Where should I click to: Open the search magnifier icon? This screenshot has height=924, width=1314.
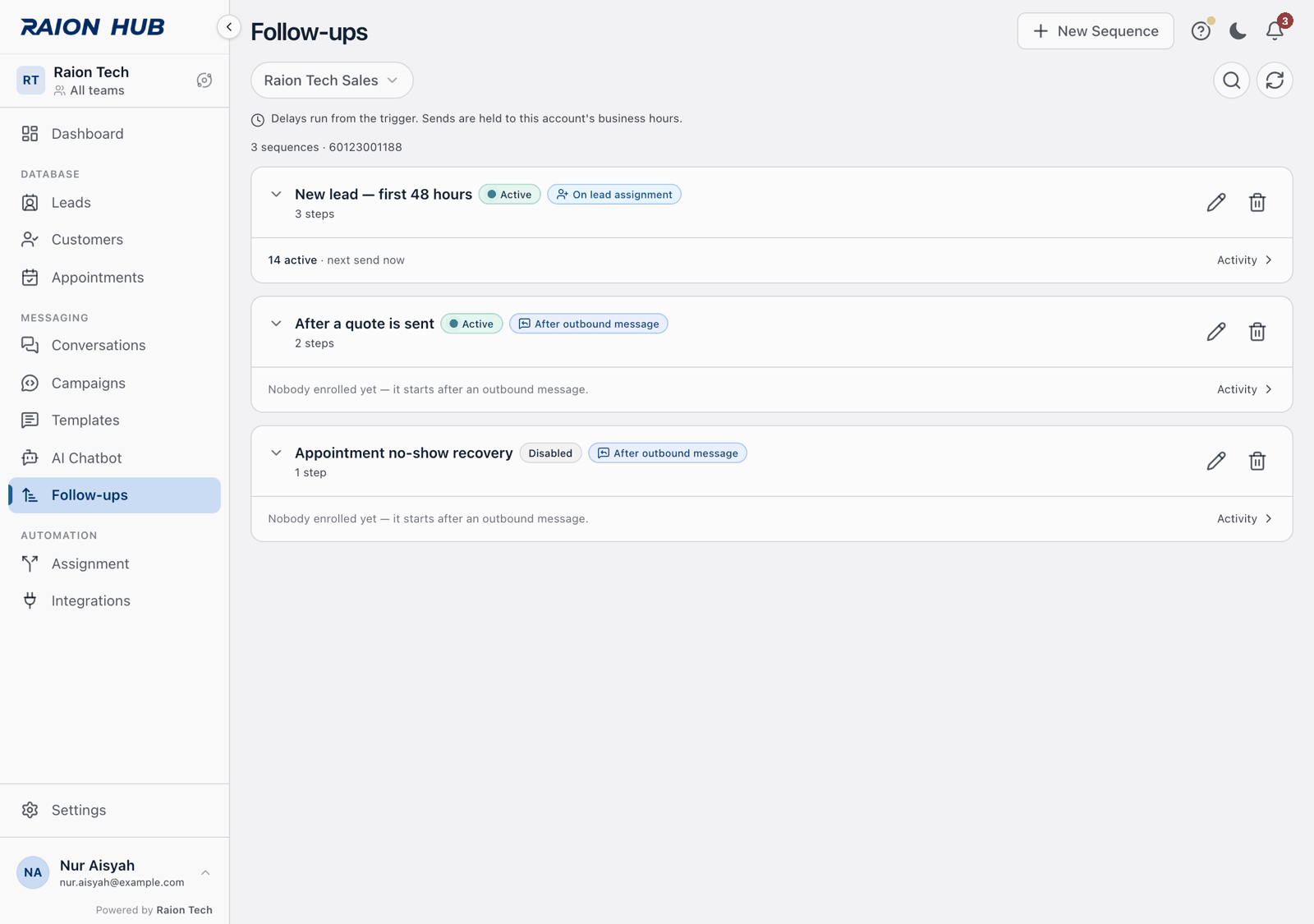click(x=1231, y=80)
